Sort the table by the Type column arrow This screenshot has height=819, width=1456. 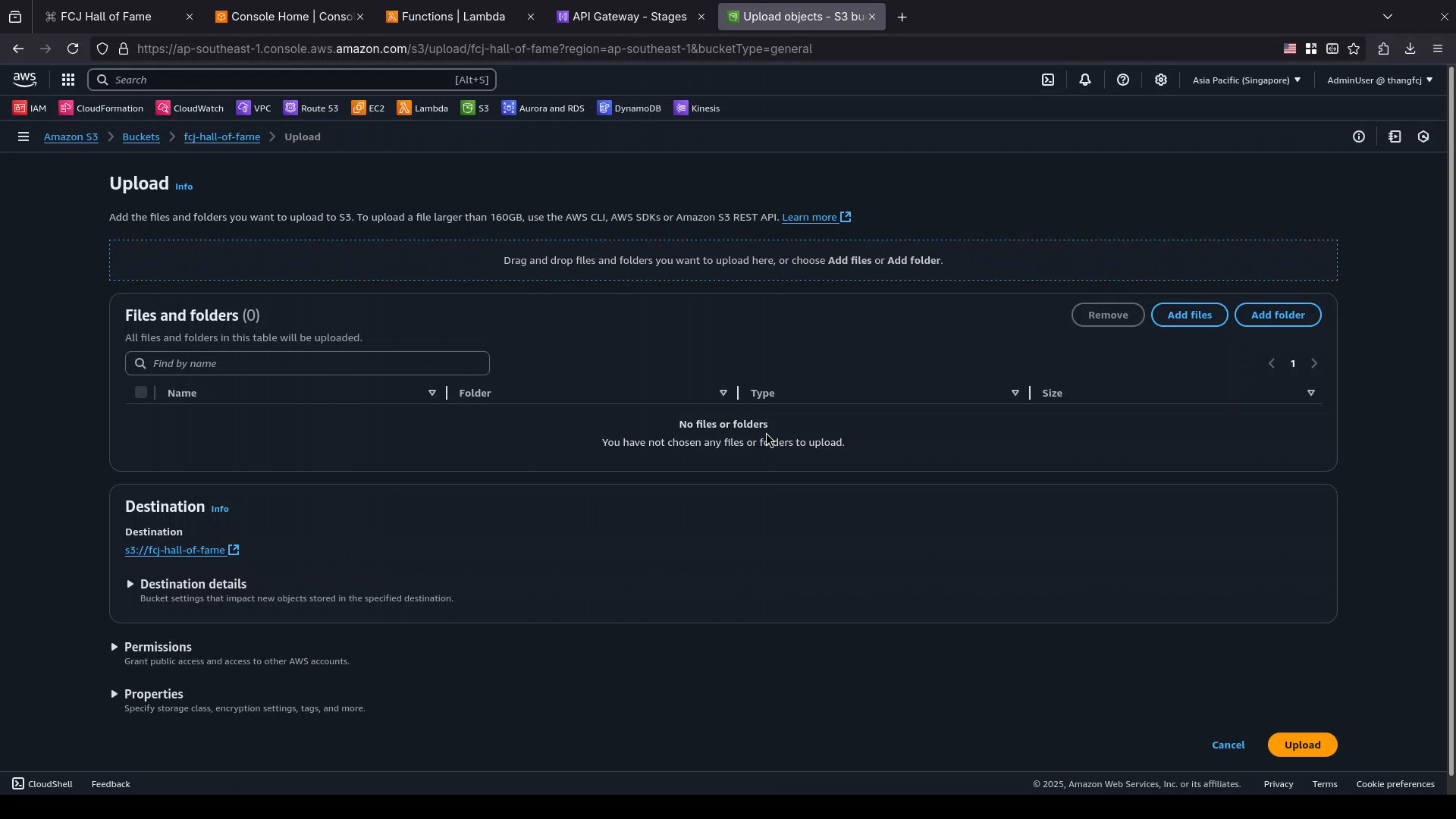click(x=1015, y=393)
